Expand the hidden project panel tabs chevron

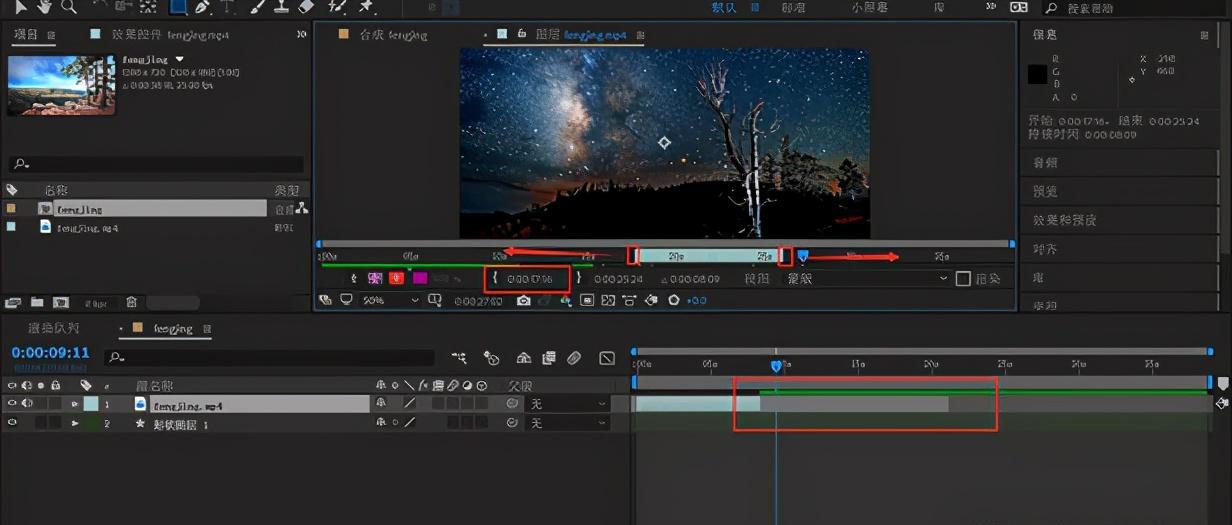point(302,34)
